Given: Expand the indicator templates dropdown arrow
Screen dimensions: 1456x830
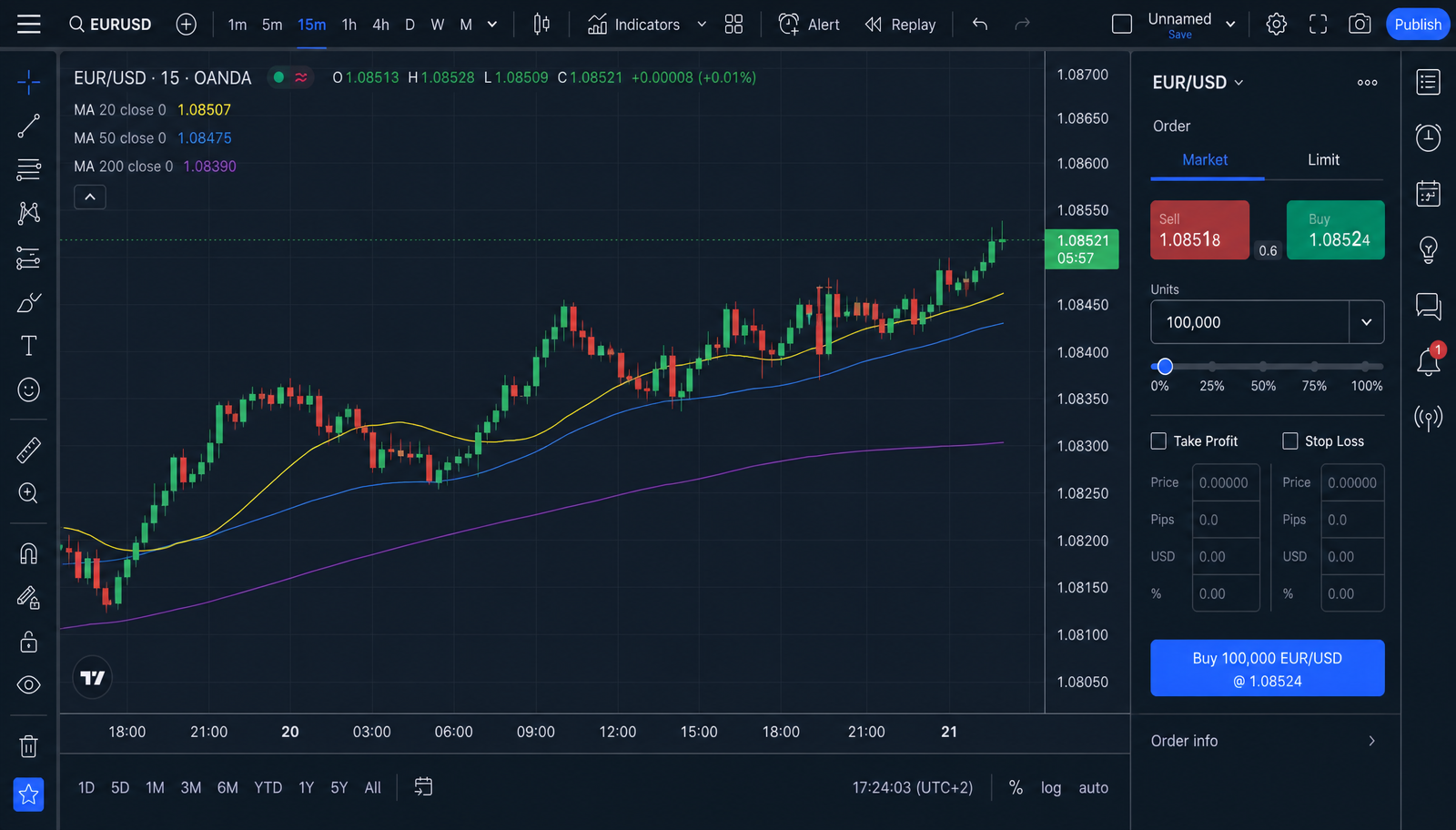Looking at the screenshot, I should [x=702, y=25].
